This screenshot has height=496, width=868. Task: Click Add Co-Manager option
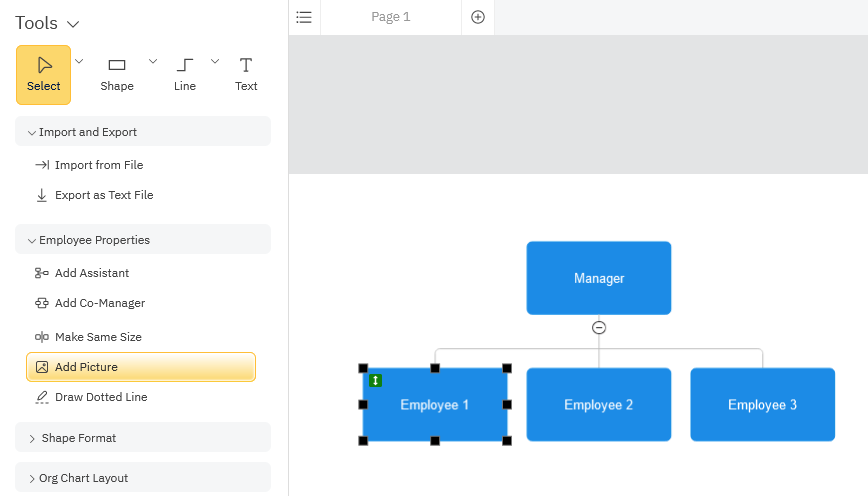tap(99, 303)
